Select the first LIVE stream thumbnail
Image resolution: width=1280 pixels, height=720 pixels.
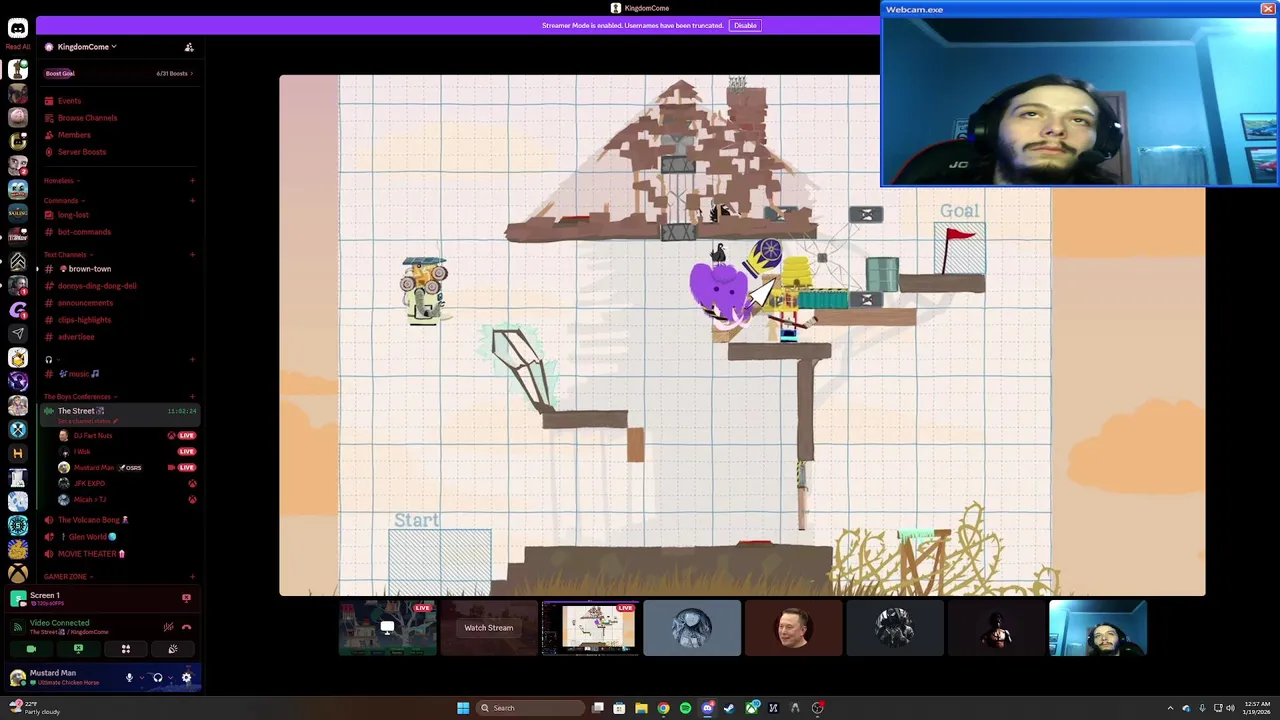(x=387, y=628)
